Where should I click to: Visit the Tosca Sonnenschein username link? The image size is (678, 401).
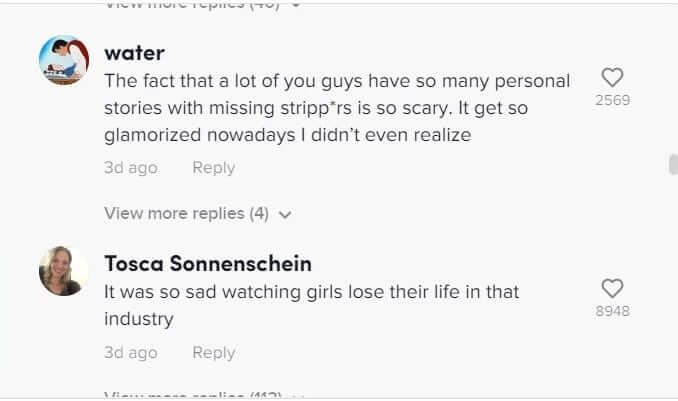[x=207, y=264]
